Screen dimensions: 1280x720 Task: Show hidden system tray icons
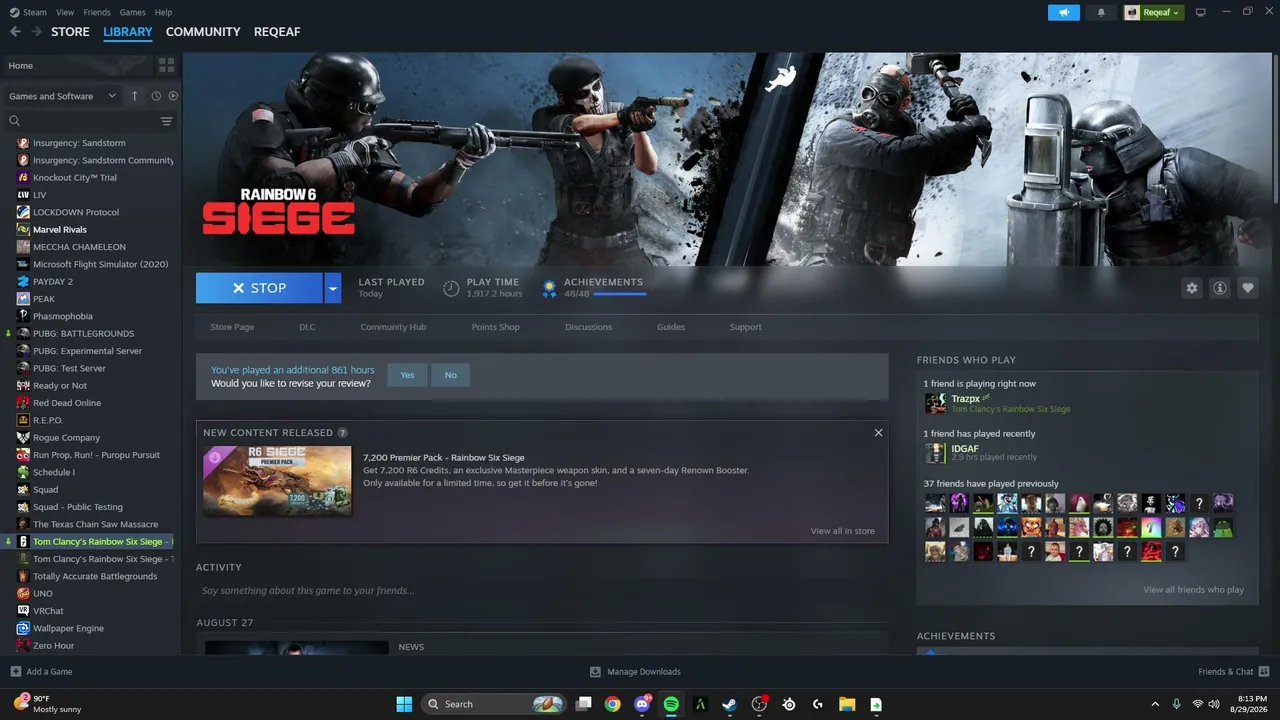click(1155, 704)
